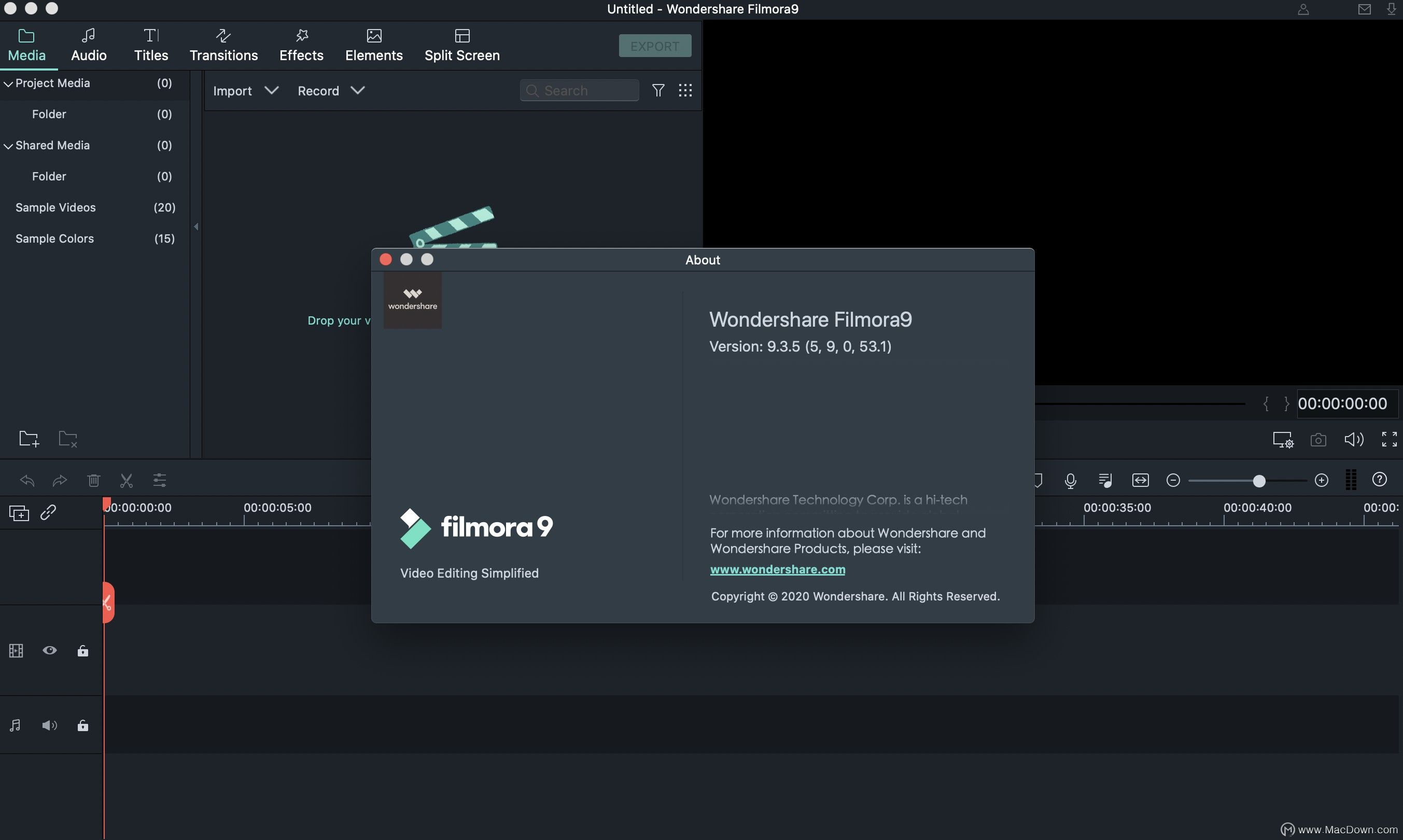Click the scissors split icon in timeline toolbar

[126, 481]
